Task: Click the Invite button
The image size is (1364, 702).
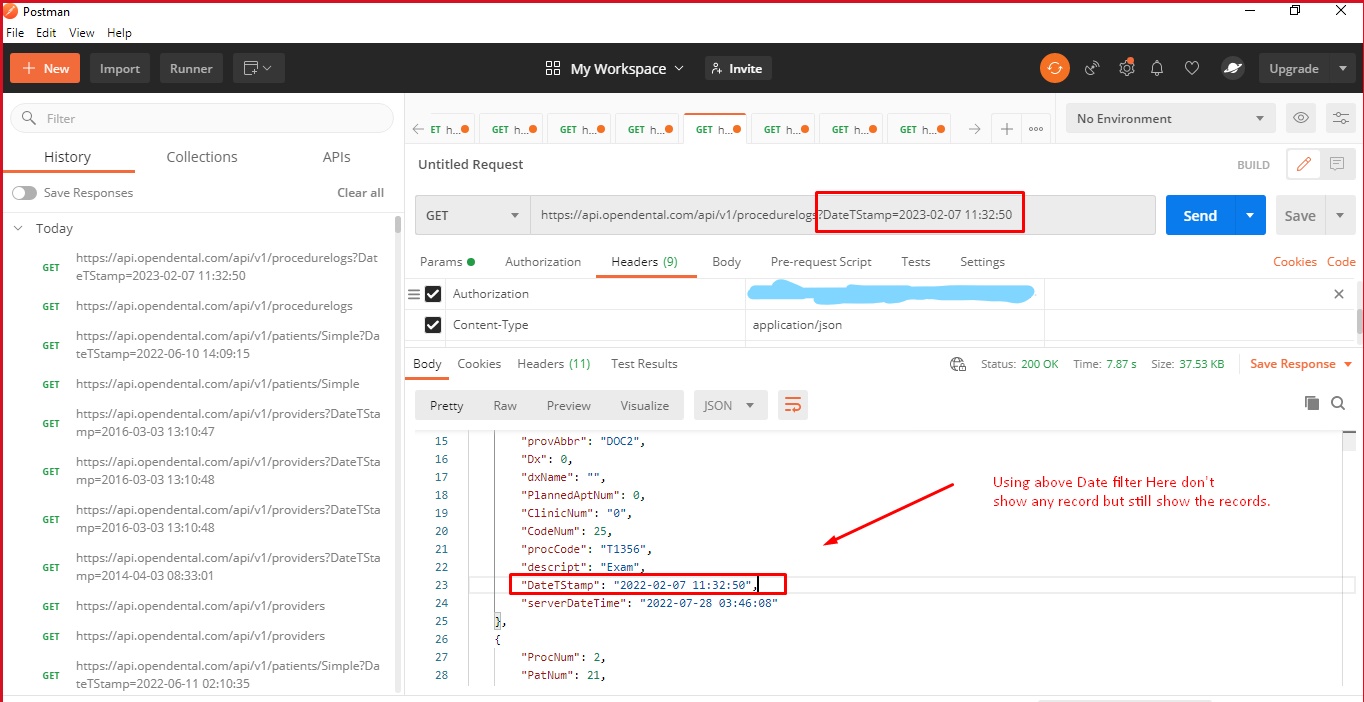Action: point(738,68)
